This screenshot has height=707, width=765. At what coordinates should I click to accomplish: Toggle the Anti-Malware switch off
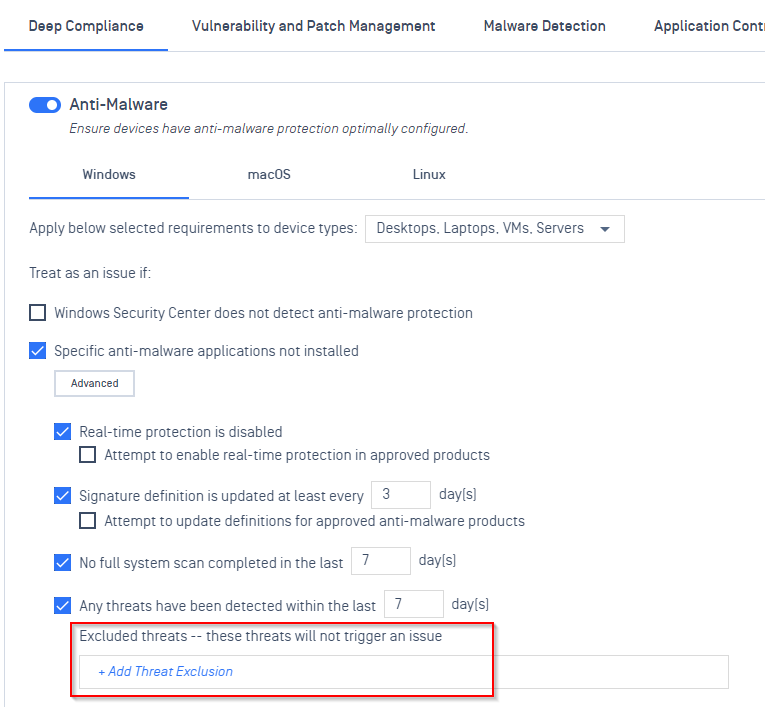click(x=45, y=105)
